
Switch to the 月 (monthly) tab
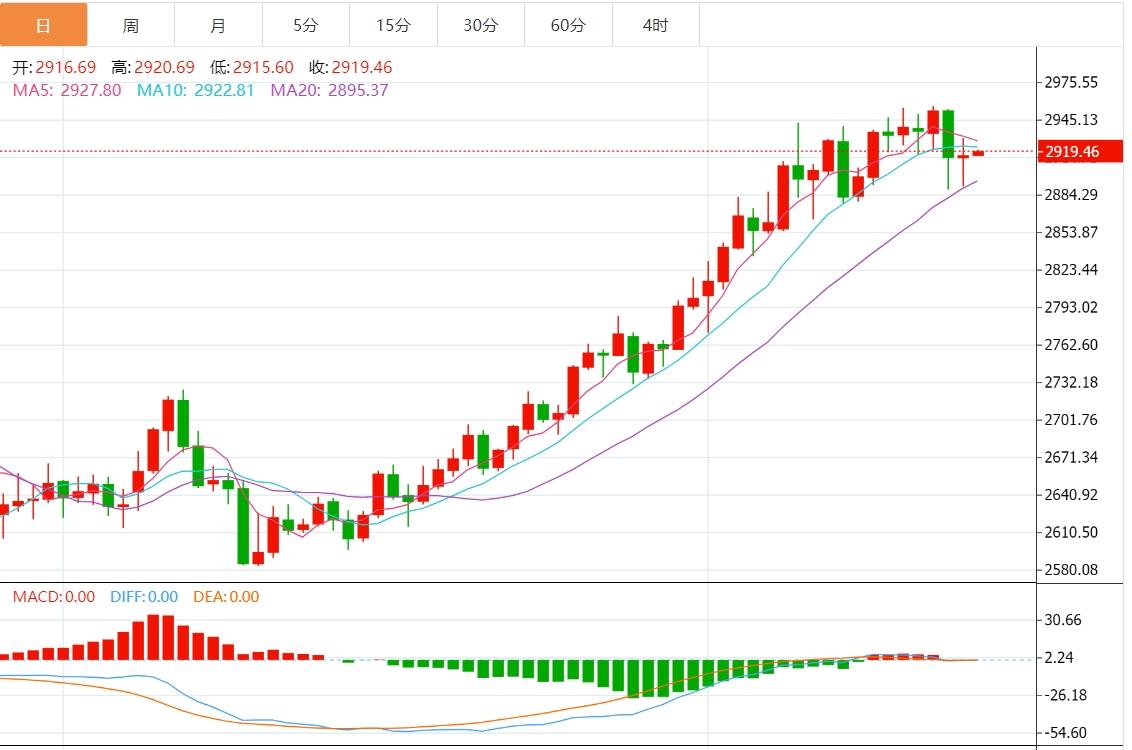(x=218, y=25)
